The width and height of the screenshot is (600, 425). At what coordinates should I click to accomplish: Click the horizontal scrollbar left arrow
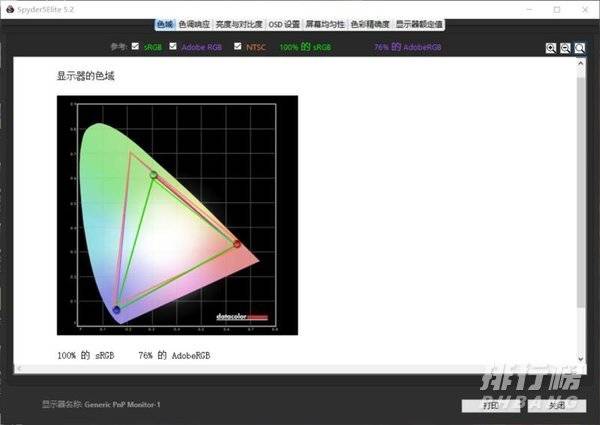tap(18, 369)
